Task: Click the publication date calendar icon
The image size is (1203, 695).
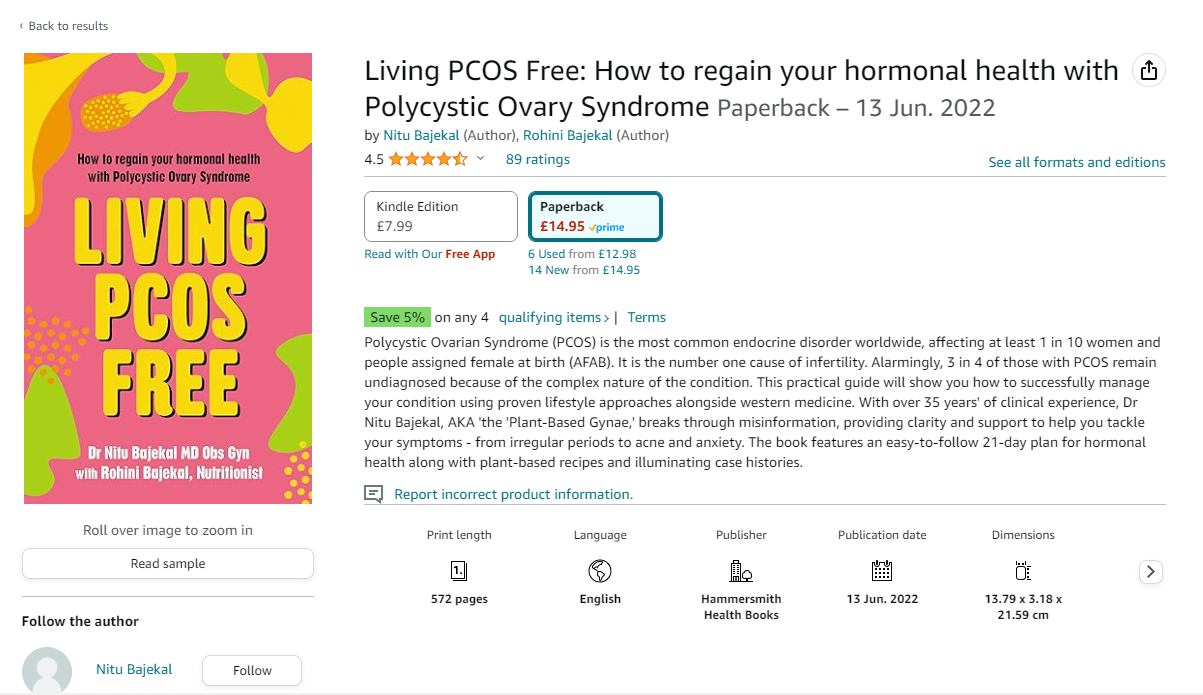Action: (882, 571)
